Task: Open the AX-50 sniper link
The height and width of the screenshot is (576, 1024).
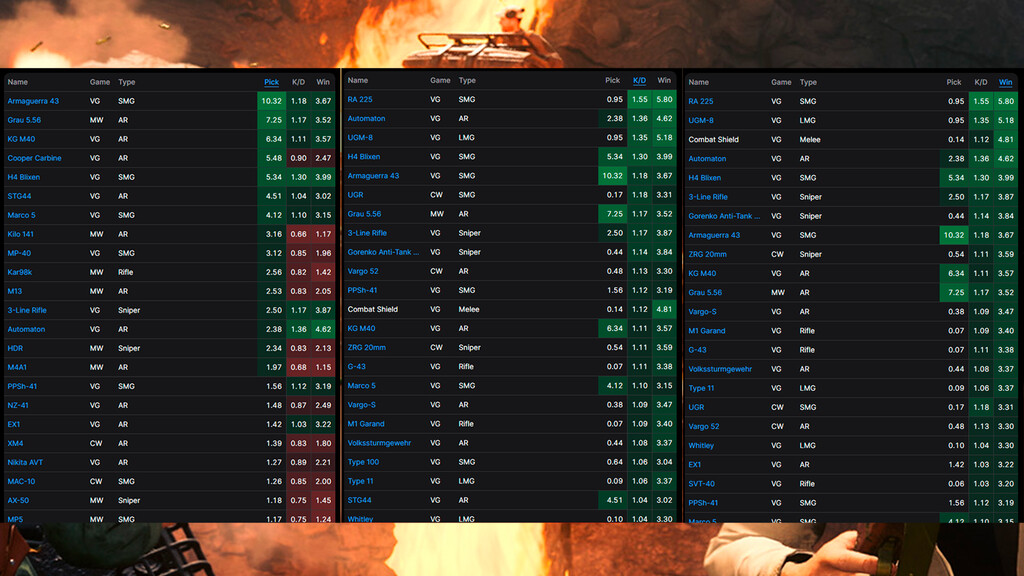Action: pos(18,500)
